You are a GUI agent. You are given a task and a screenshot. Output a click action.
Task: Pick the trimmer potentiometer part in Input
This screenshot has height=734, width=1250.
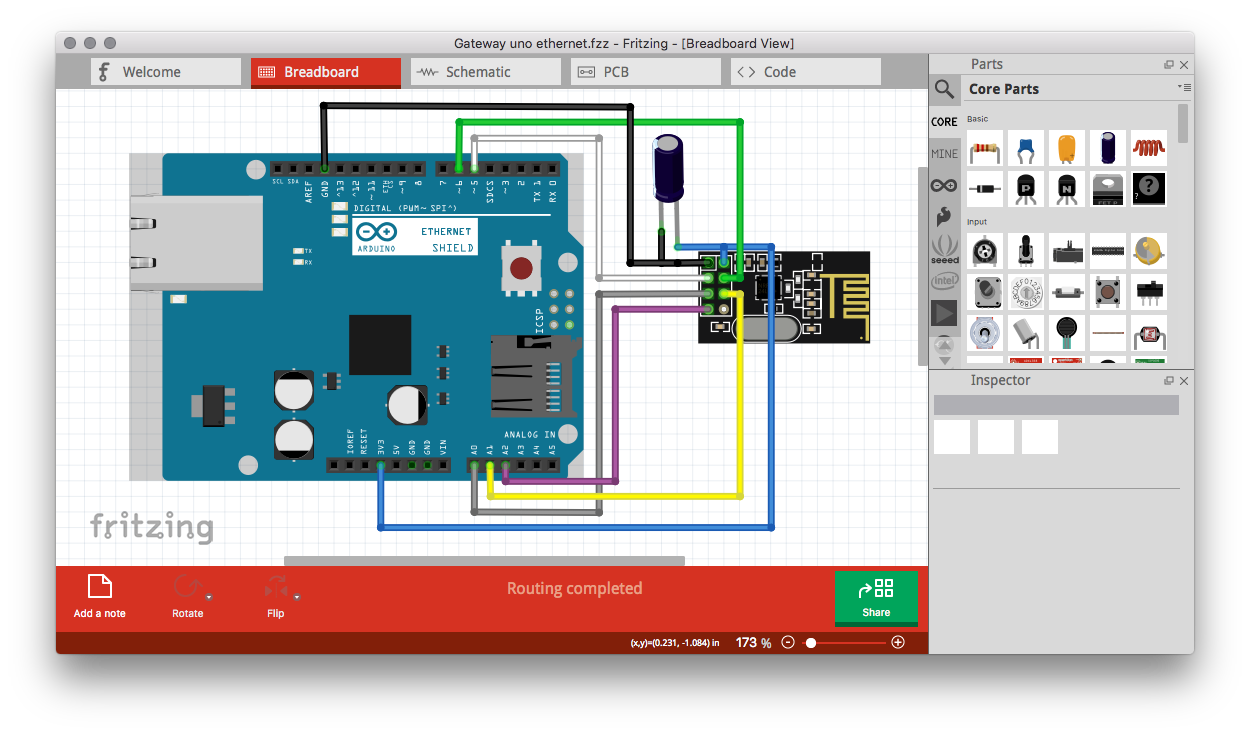[985, 251]
